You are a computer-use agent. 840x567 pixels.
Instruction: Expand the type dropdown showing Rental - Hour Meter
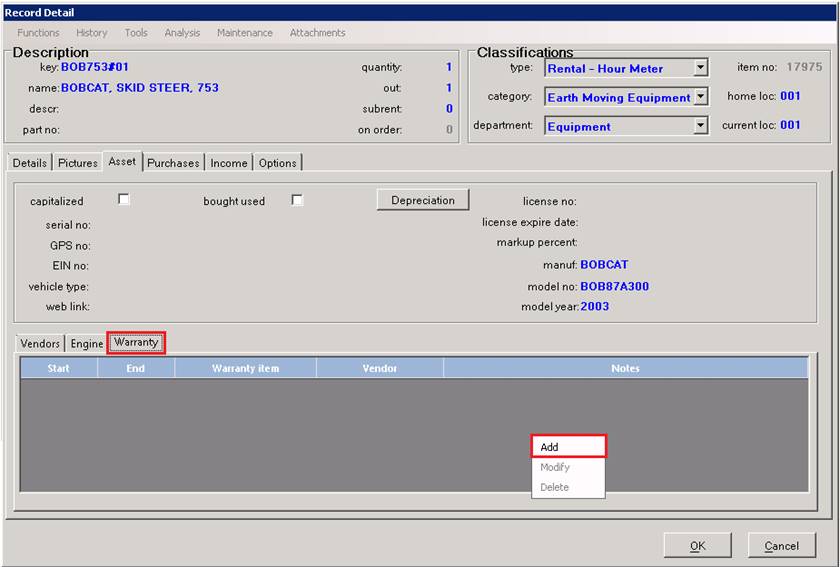pyautogui.click(x=700, y=68)
